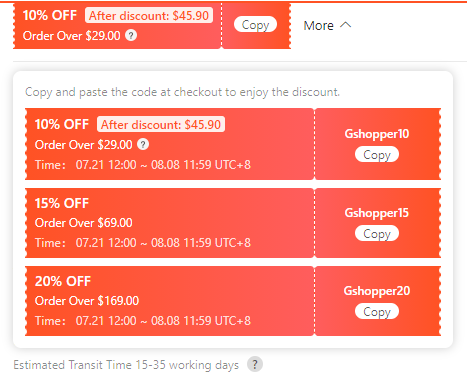
Task: Click the 10% OFF title in coupon list
Action: (62, 124)
